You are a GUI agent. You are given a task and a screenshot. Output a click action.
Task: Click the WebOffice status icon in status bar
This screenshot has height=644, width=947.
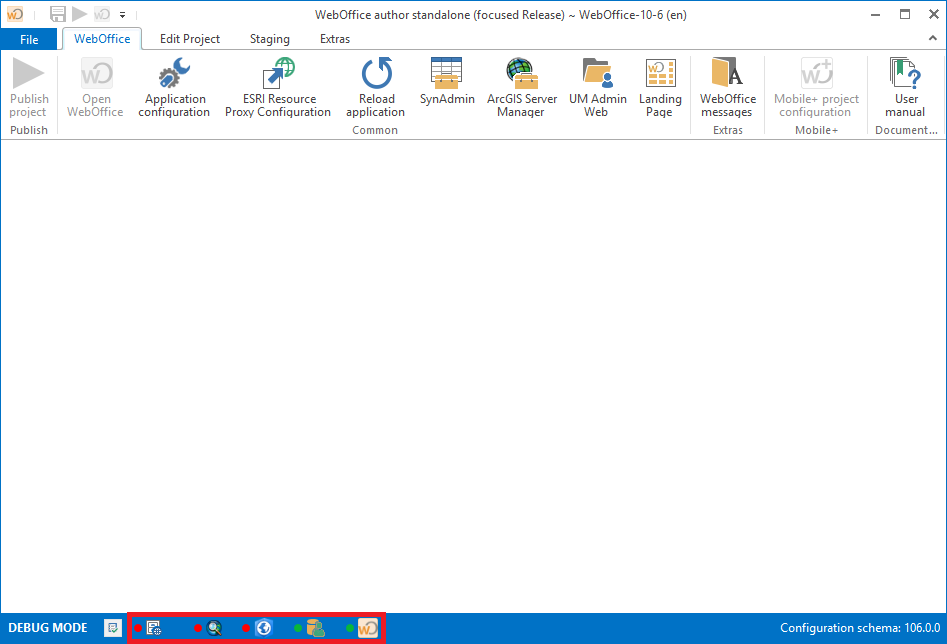[368, 628]
